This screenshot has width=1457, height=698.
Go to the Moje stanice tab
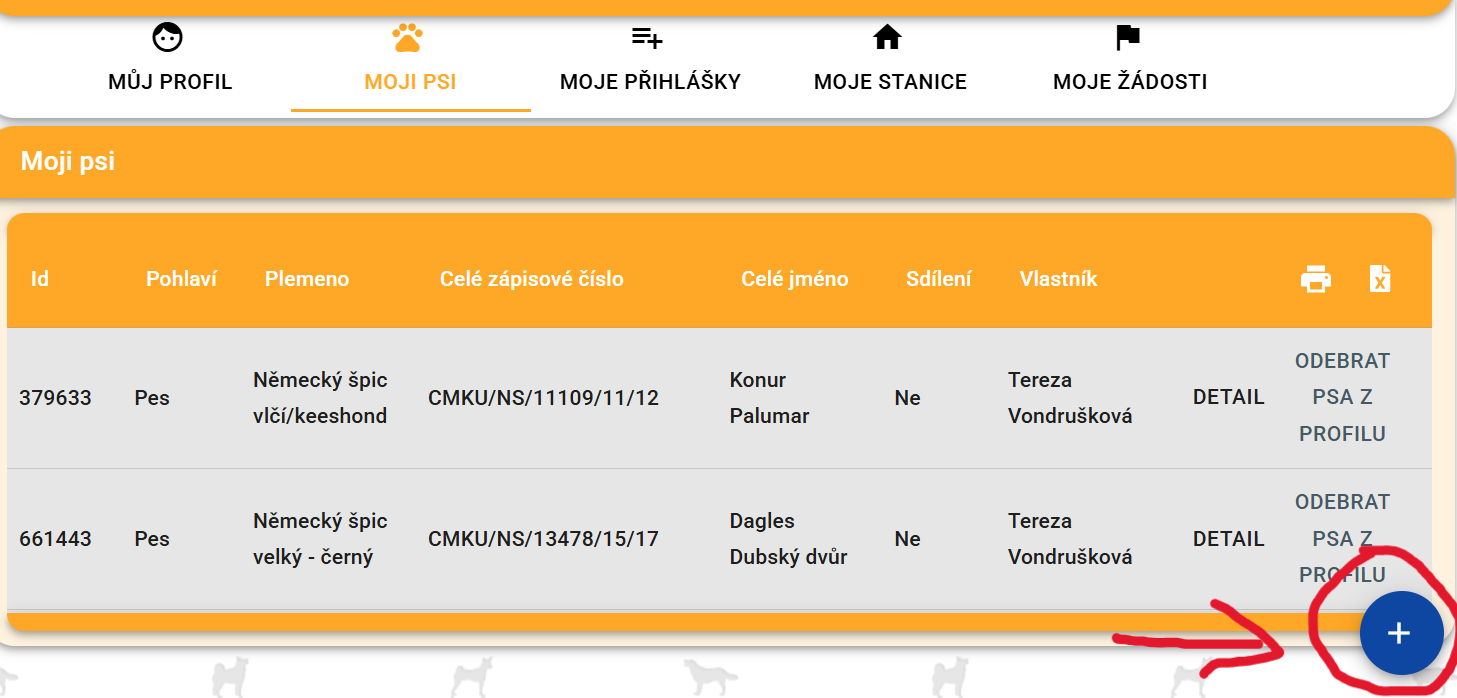(x=890, y=81)
